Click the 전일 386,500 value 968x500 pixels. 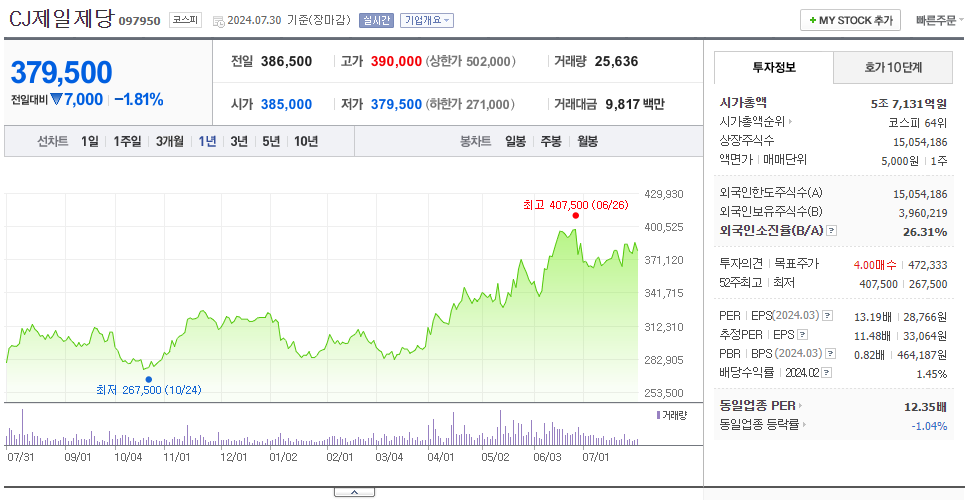286,62
